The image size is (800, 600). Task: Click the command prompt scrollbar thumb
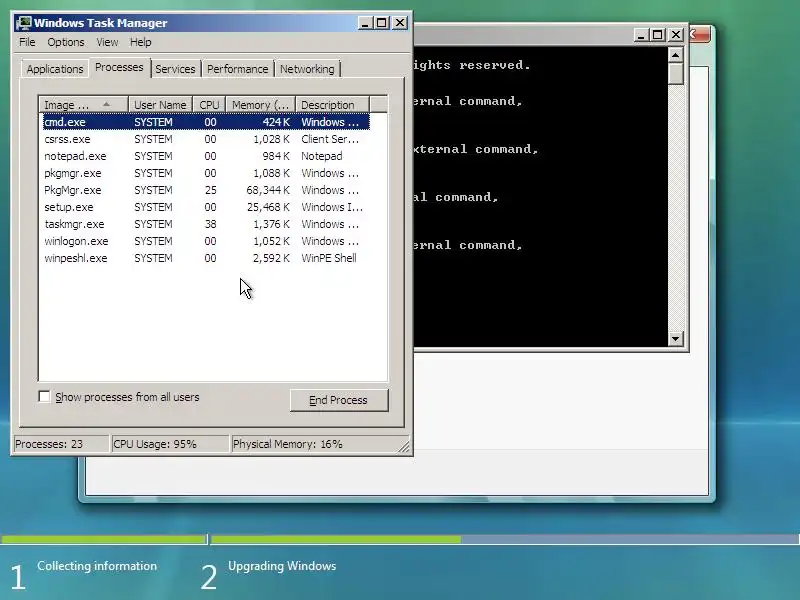point(676,73)
